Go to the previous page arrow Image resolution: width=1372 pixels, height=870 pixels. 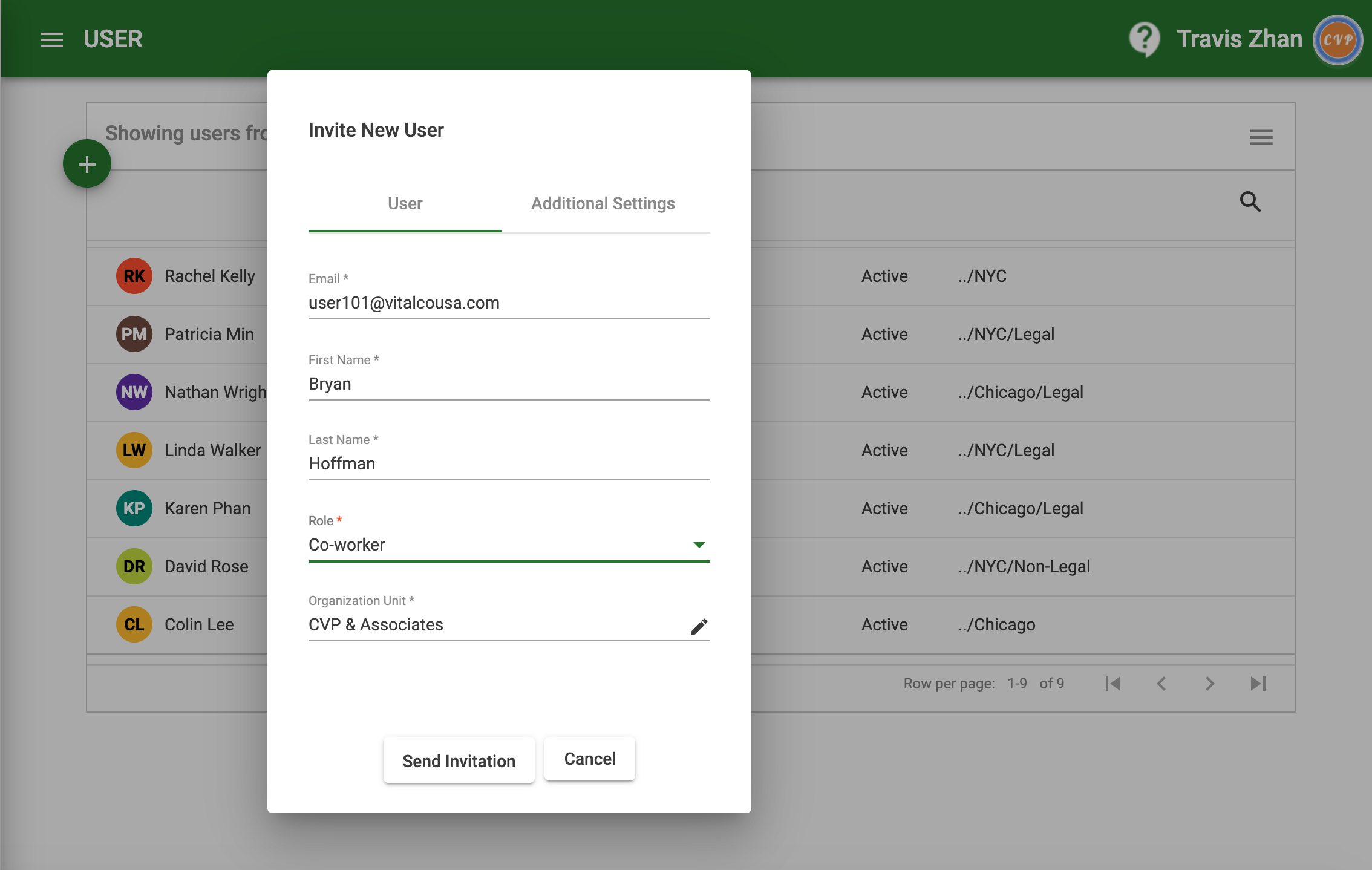(1161, 684)
